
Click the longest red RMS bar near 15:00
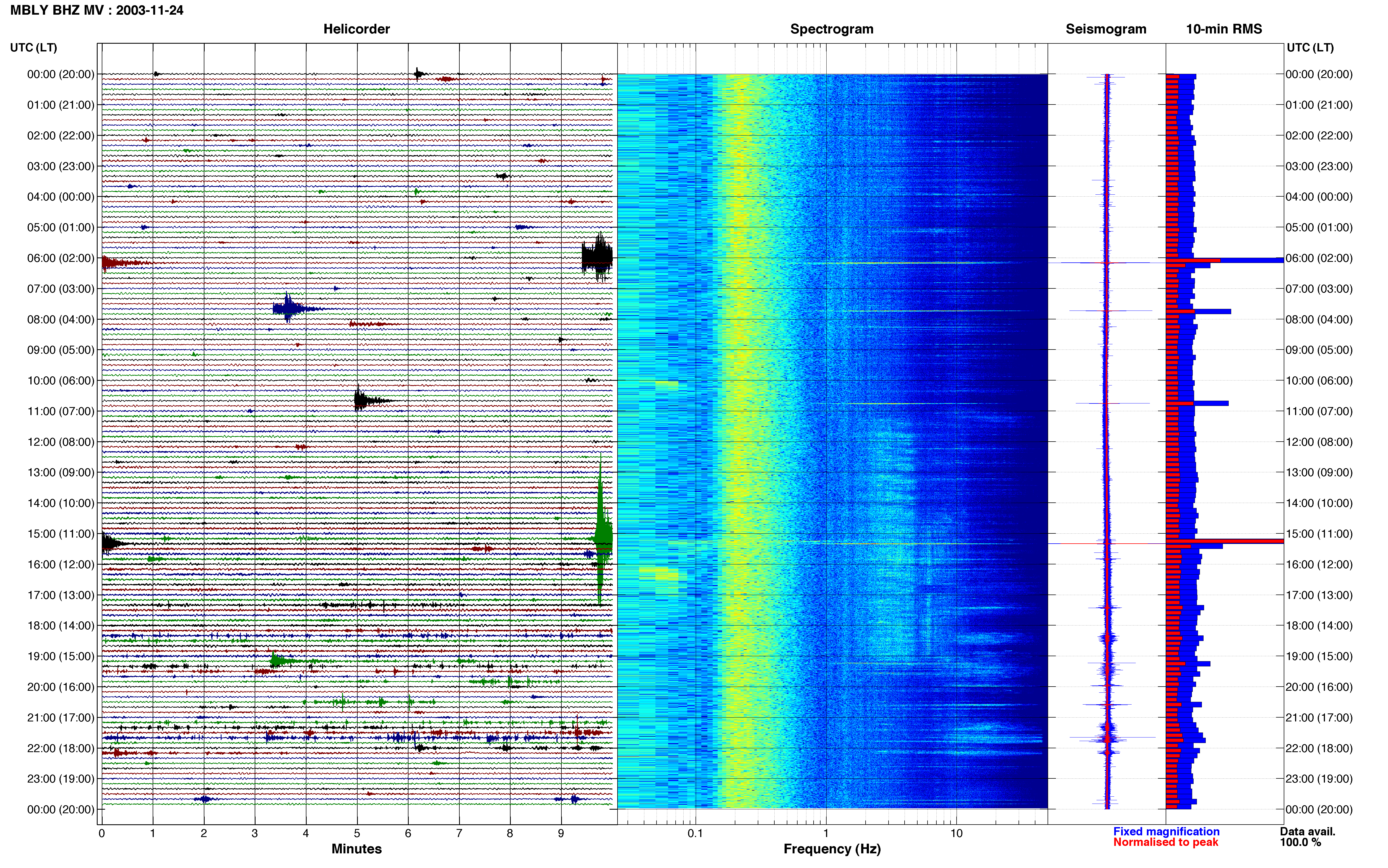1225,541
